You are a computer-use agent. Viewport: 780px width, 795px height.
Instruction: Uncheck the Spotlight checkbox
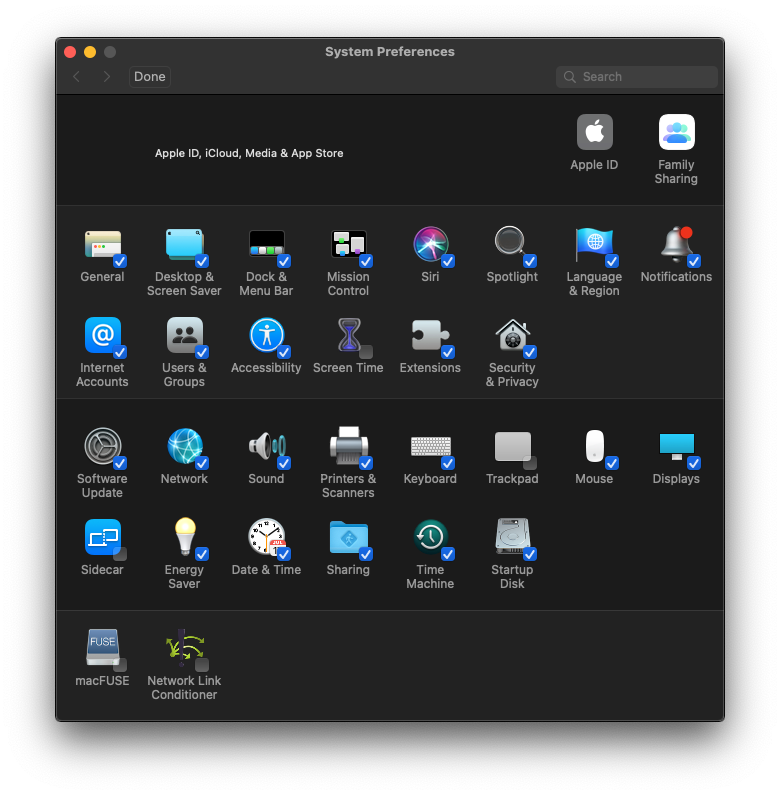tap(530, 261)
